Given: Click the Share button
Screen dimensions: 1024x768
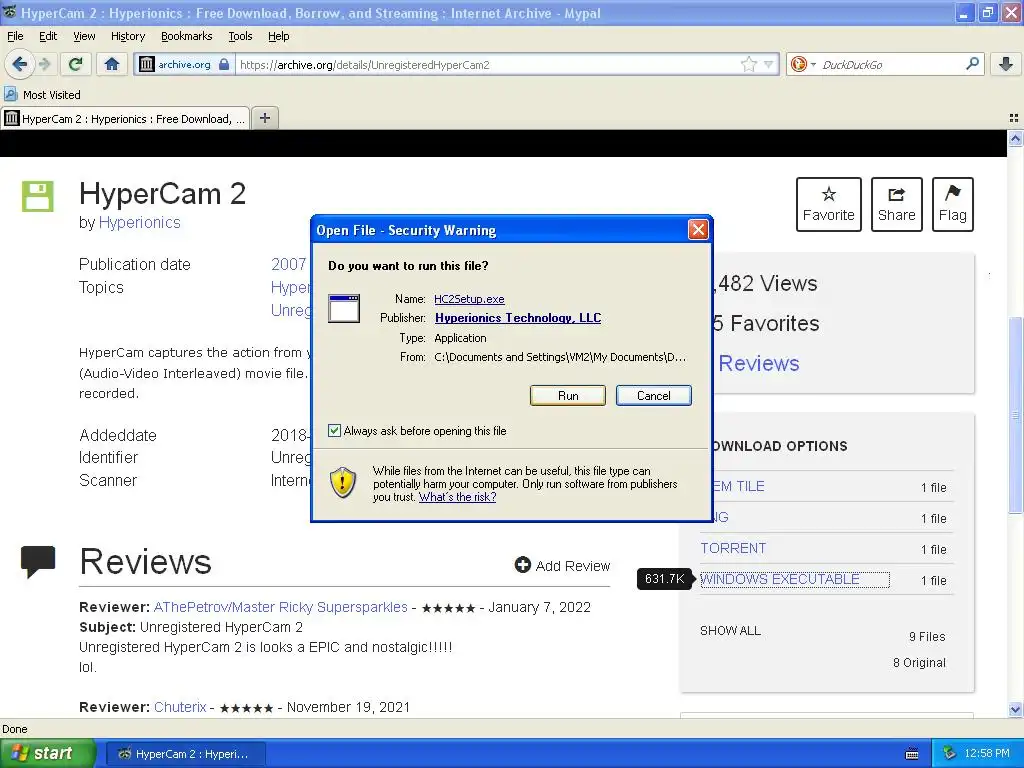Looking at the screenshot, I should (896, 204).
